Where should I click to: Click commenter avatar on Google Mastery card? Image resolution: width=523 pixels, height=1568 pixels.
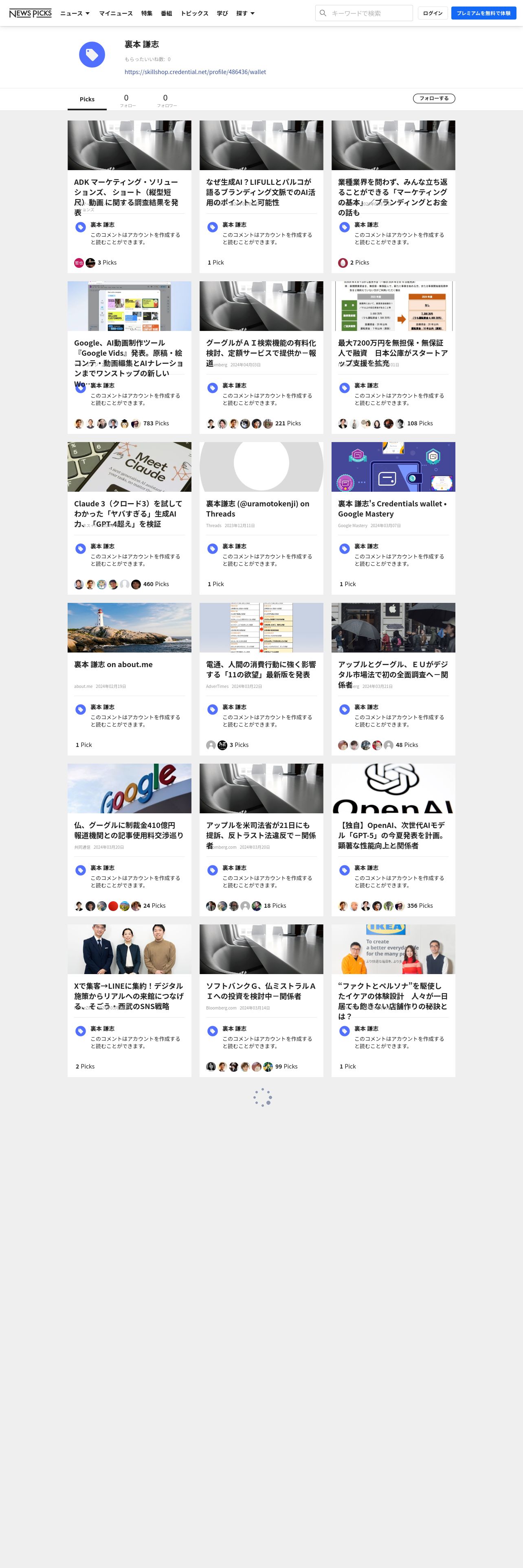coord(344,548)
